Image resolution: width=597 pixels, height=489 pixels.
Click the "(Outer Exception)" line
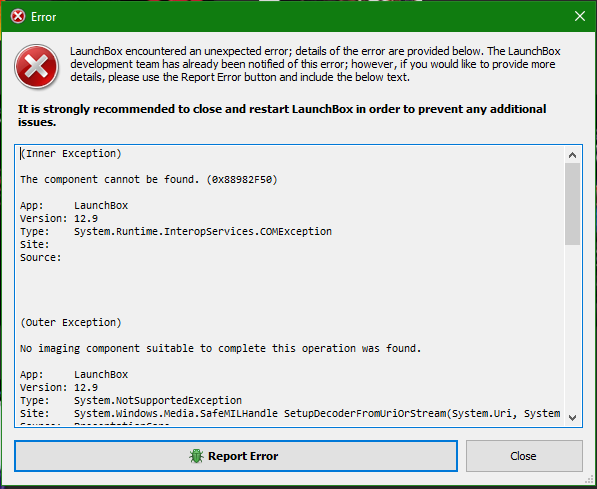[71, 323]
